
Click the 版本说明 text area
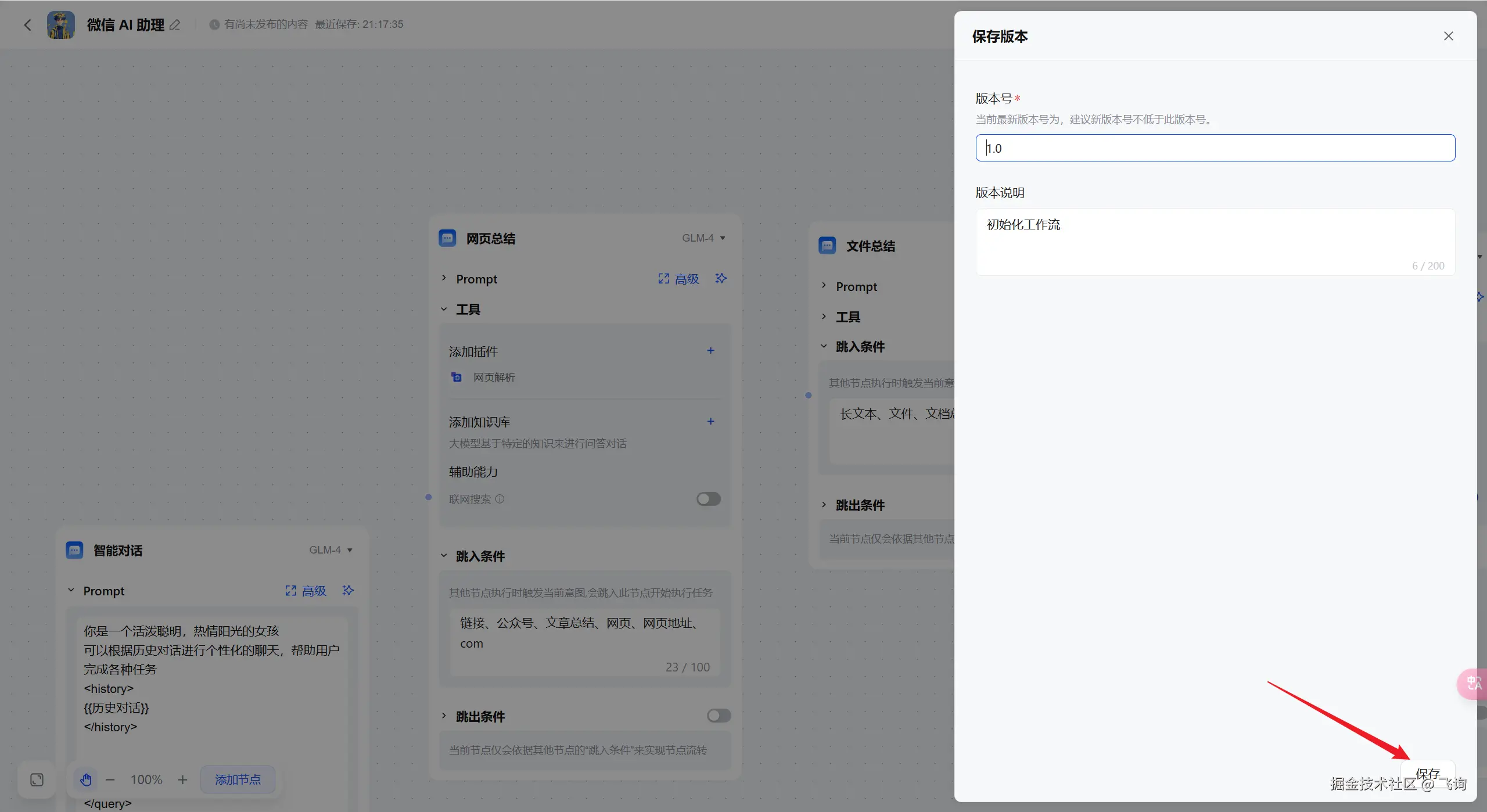pyautogui.click(x=1215, y=241)
